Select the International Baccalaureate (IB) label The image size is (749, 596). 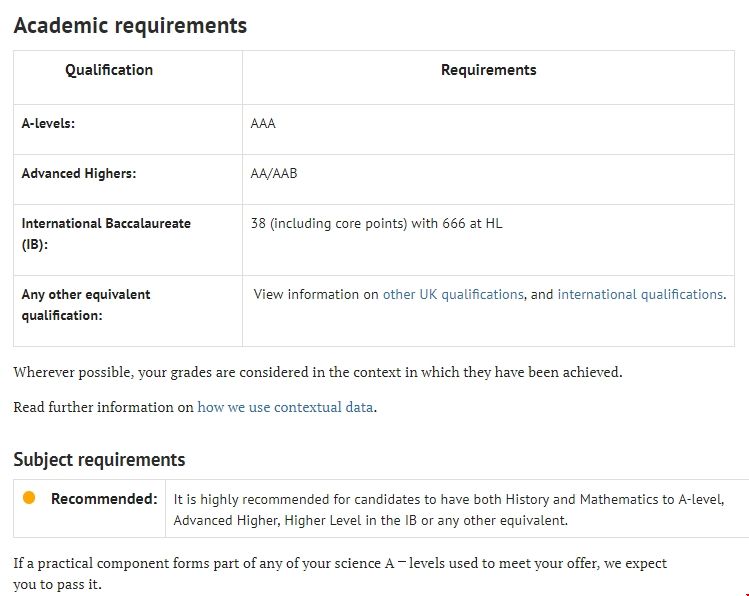click(x=106, y=233)
